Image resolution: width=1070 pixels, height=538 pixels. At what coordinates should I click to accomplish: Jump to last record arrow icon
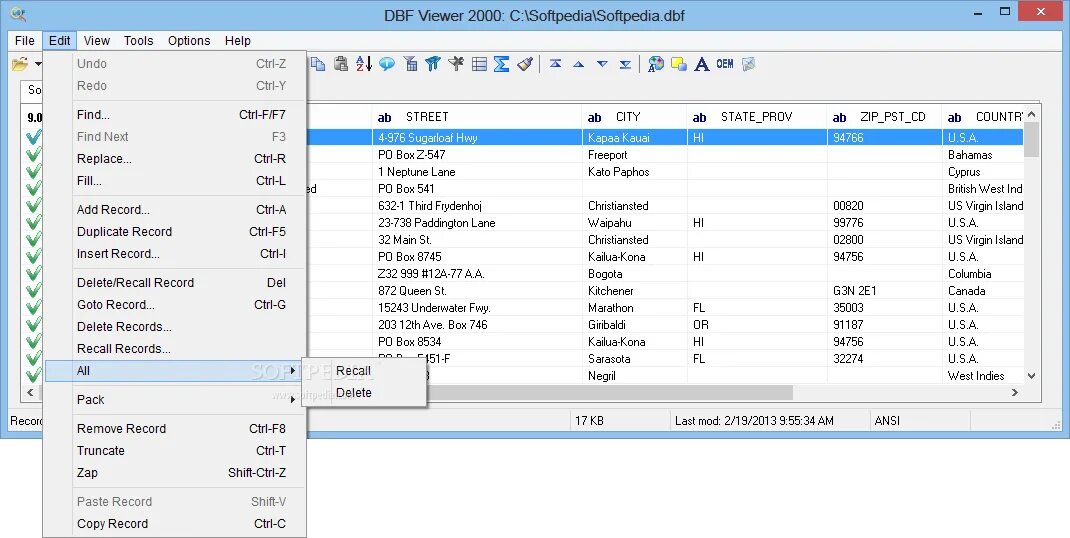point(625,64)
